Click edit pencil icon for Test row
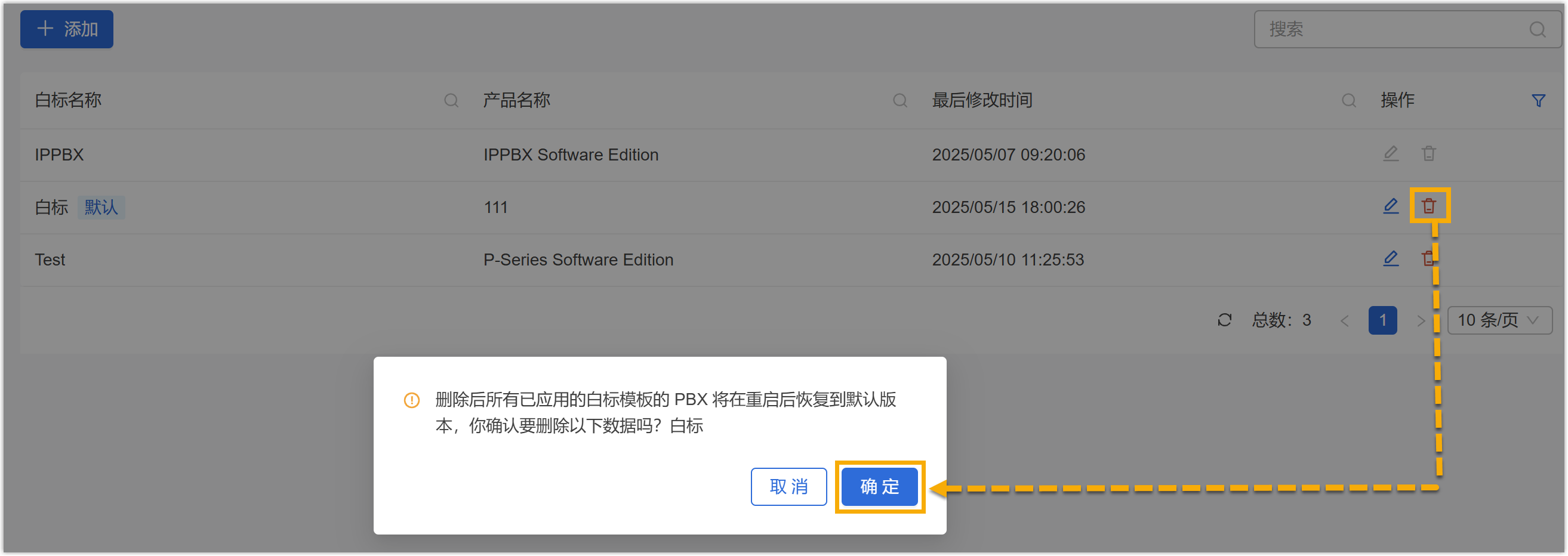1568x556 pixels. (1390, 259)
